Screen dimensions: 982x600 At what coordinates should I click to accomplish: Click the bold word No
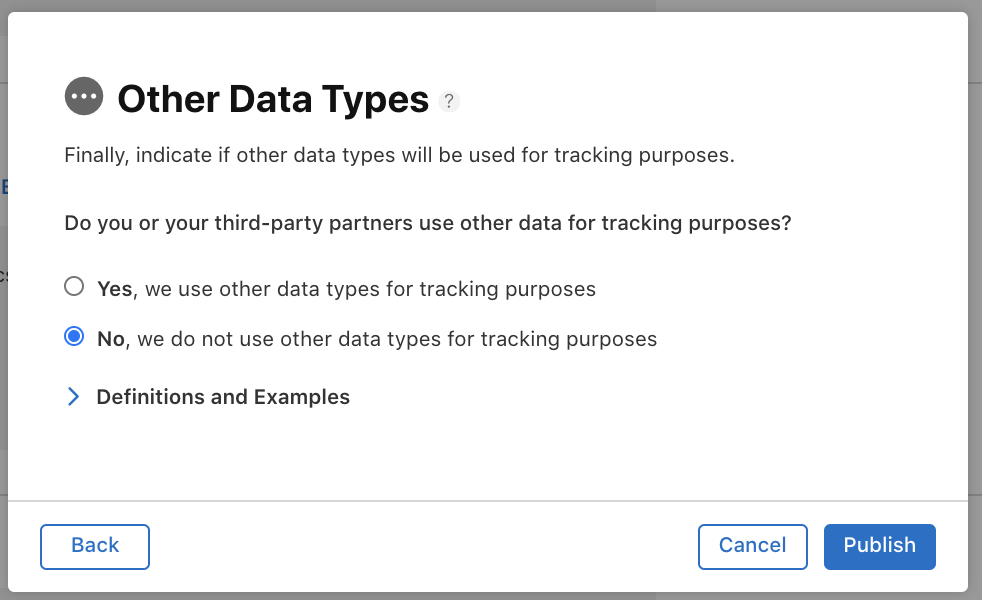click(111, 339)
